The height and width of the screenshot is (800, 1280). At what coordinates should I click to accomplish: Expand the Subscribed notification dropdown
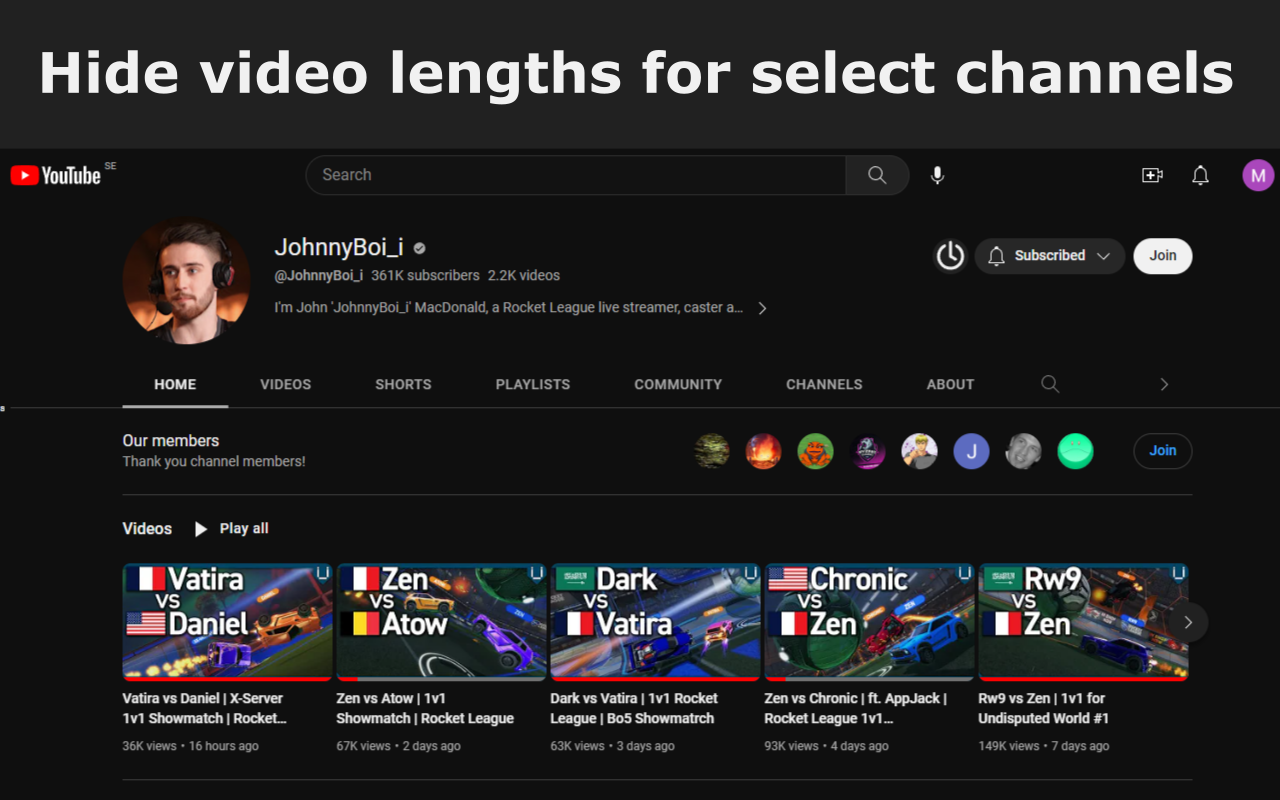(1050, 256)
